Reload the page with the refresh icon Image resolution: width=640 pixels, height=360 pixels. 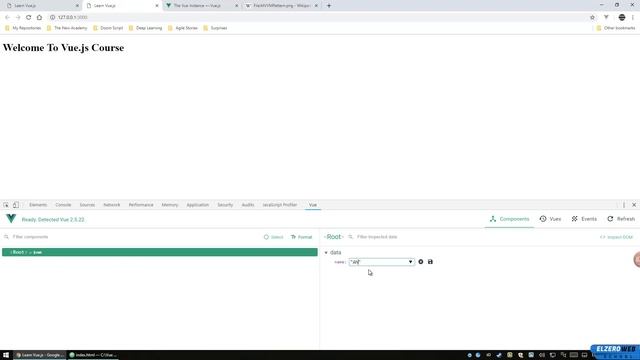coord(29,17)
